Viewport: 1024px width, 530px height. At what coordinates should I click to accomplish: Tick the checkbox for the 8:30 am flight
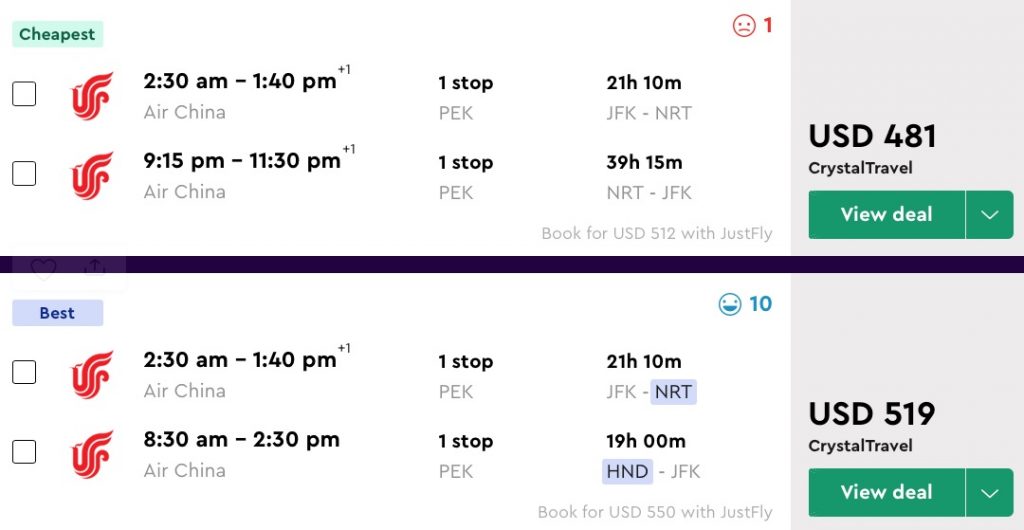(24, 452)
